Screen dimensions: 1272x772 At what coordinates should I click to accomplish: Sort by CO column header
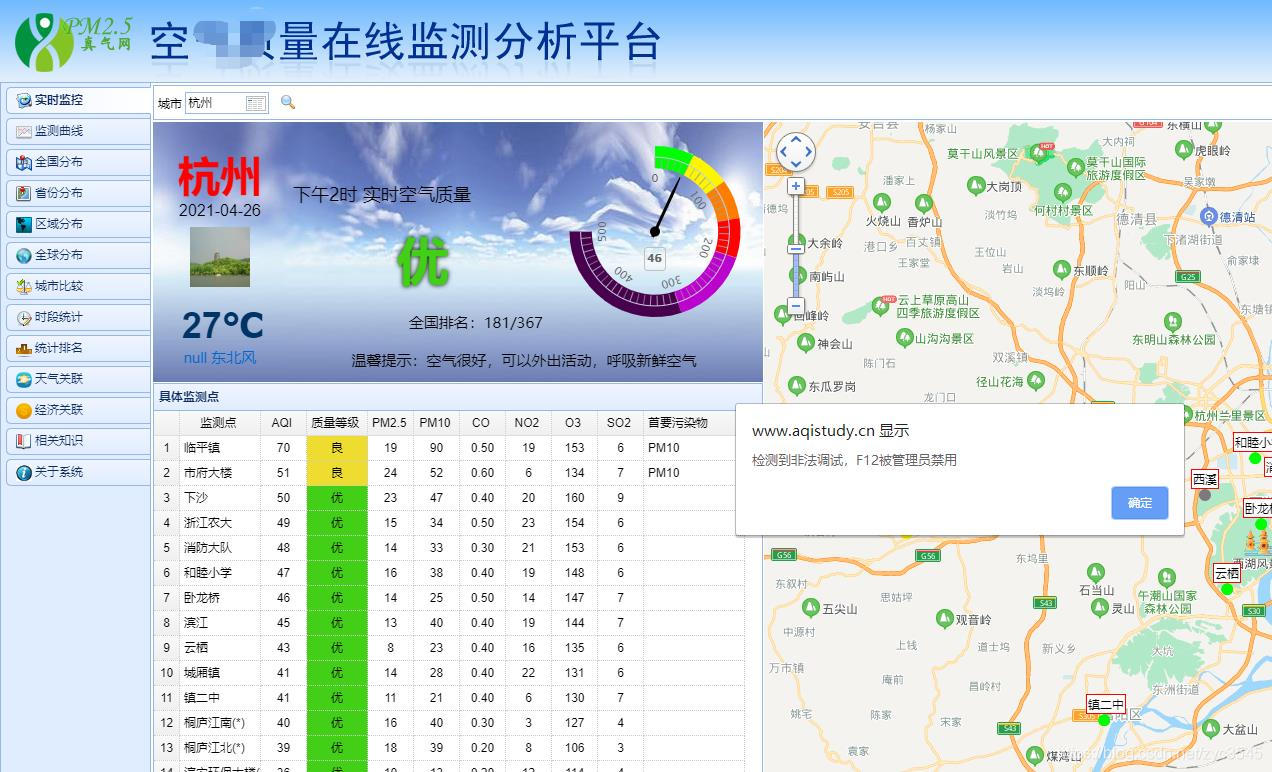click(481, 423)
